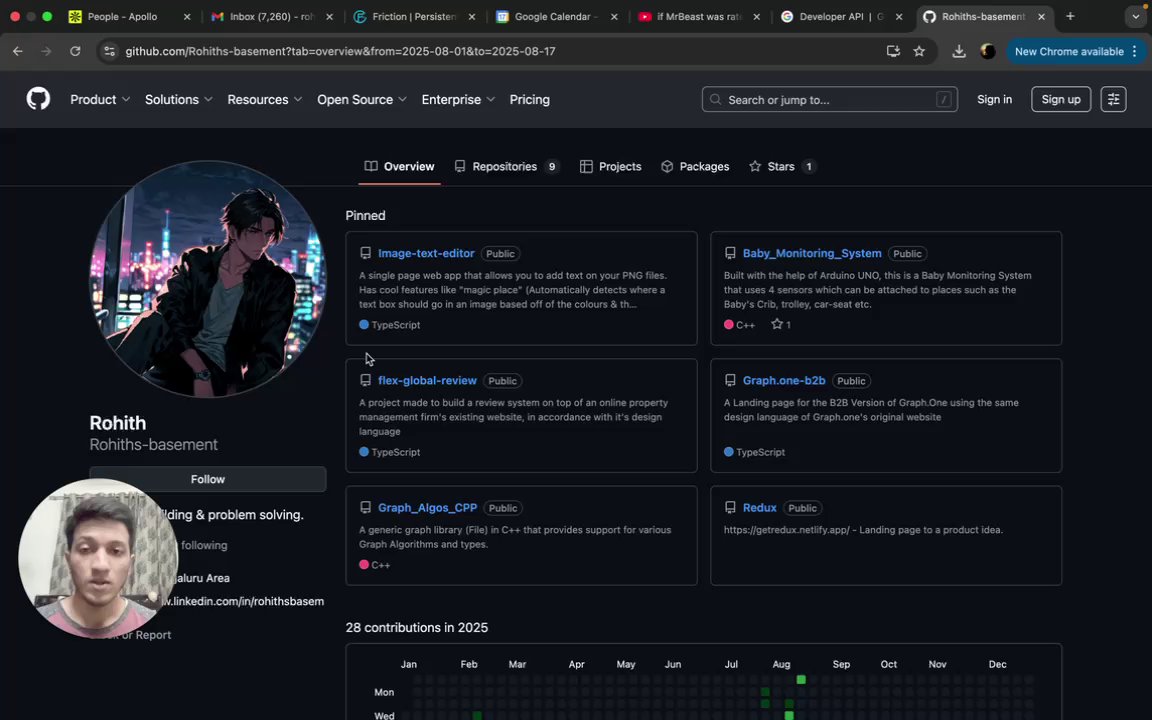Focus the Search or jump to field

[829, 99]
